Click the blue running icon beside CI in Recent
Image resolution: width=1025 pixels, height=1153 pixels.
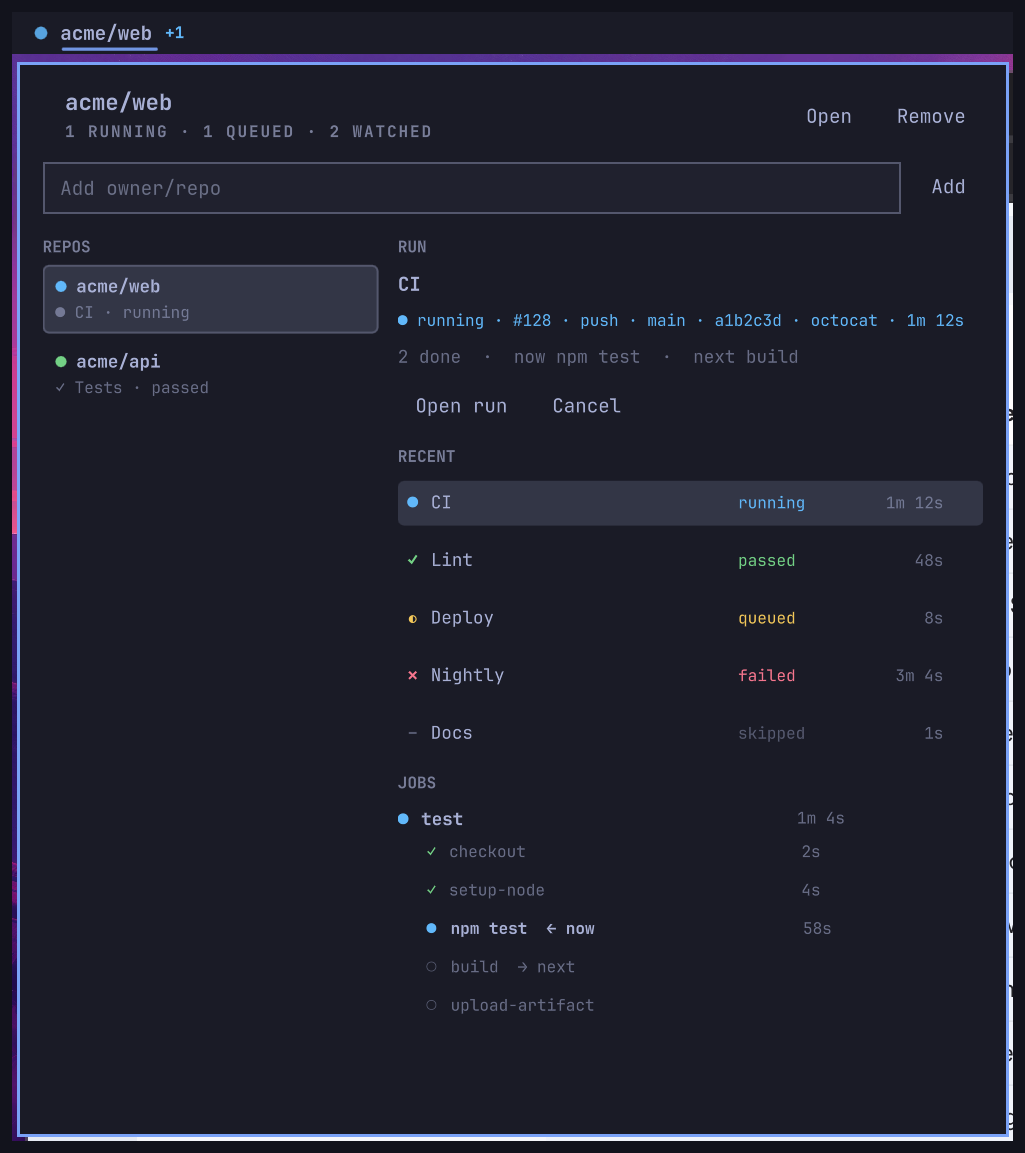click(x=412, y=502)
